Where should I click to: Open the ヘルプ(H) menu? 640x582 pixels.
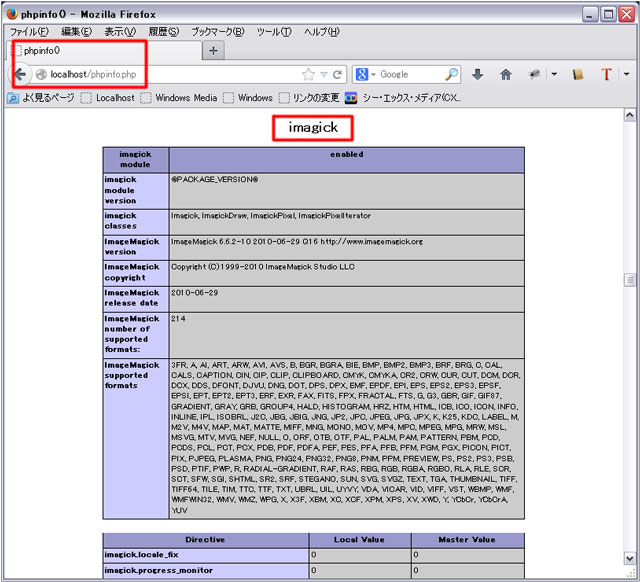[x=322, y=32]
